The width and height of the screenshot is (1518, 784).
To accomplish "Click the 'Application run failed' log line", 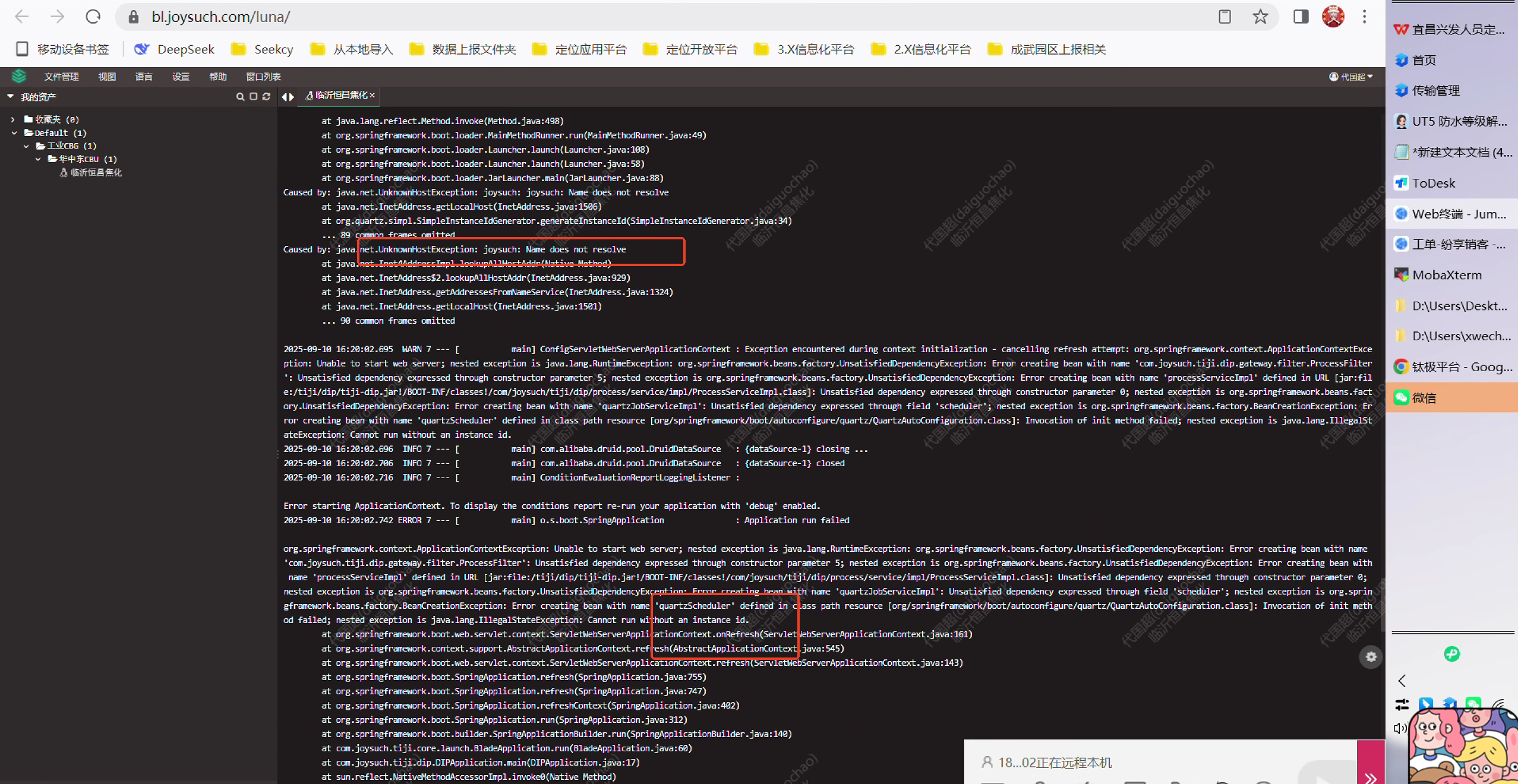I will [566, 520].
